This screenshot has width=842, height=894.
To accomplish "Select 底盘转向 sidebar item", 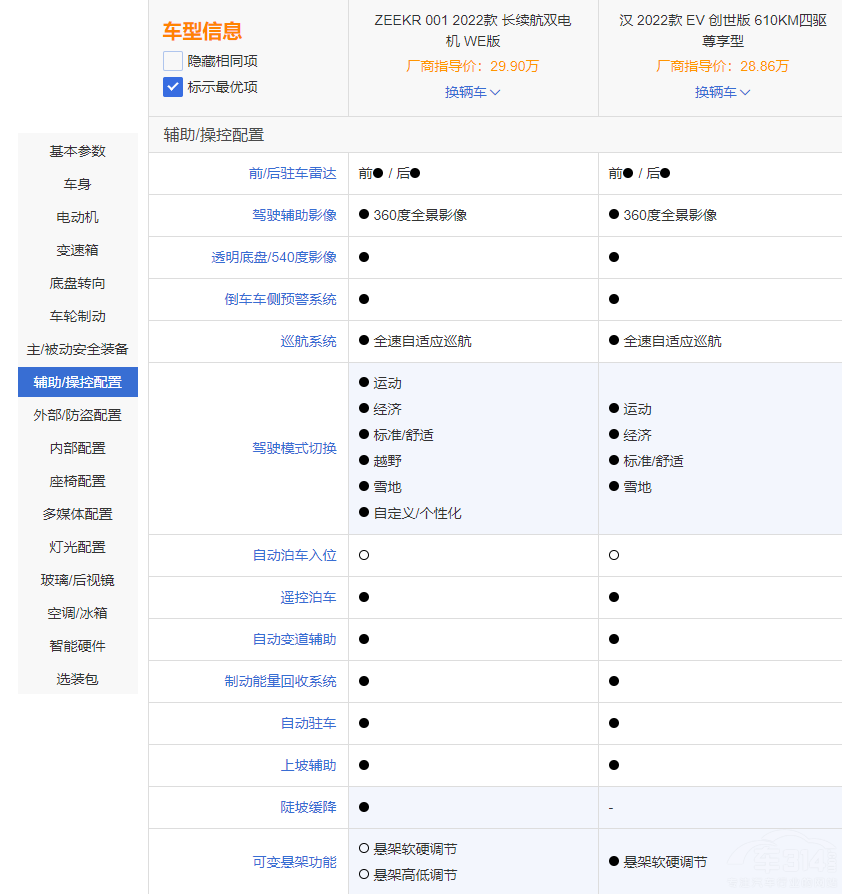I will point(78,283).
